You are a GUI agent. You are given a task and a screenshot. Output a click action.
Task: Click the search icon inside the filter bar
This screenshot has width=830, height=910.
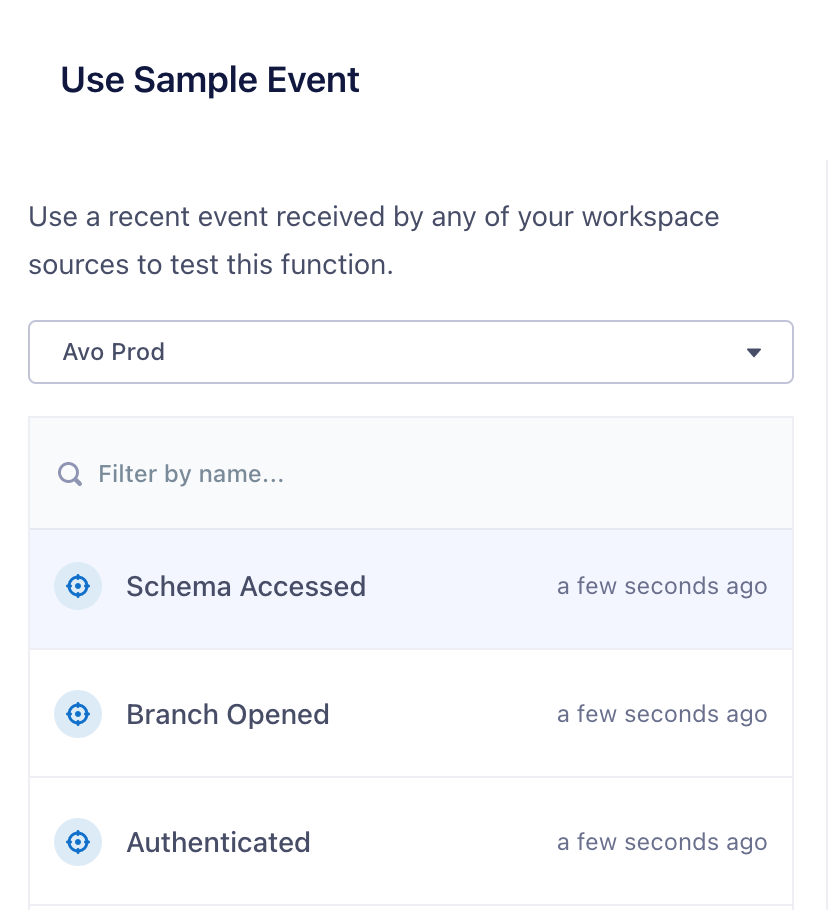[69, 473]
